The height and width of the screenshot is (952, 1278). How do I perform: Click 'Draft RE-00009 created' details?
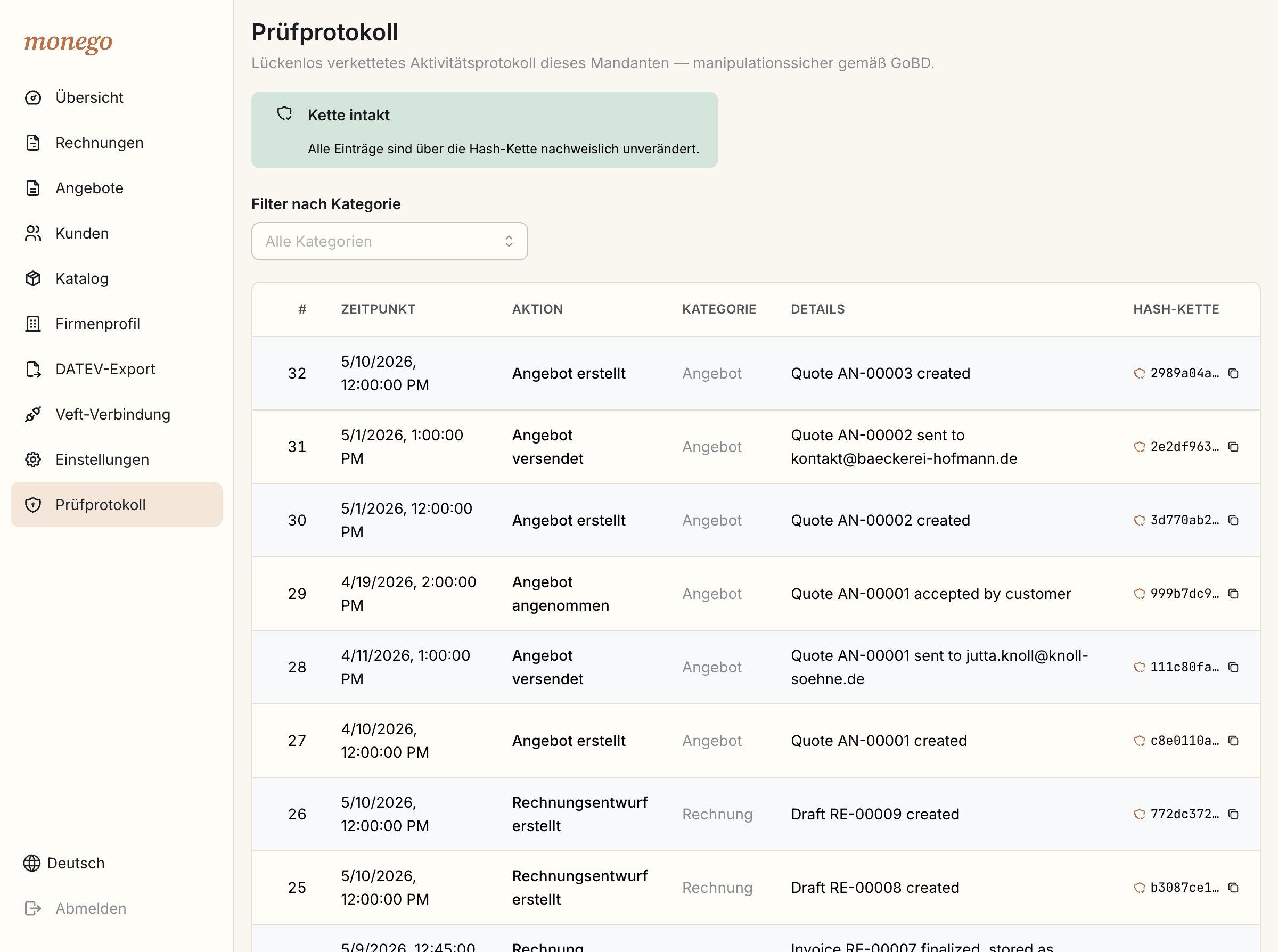[875, 814]
